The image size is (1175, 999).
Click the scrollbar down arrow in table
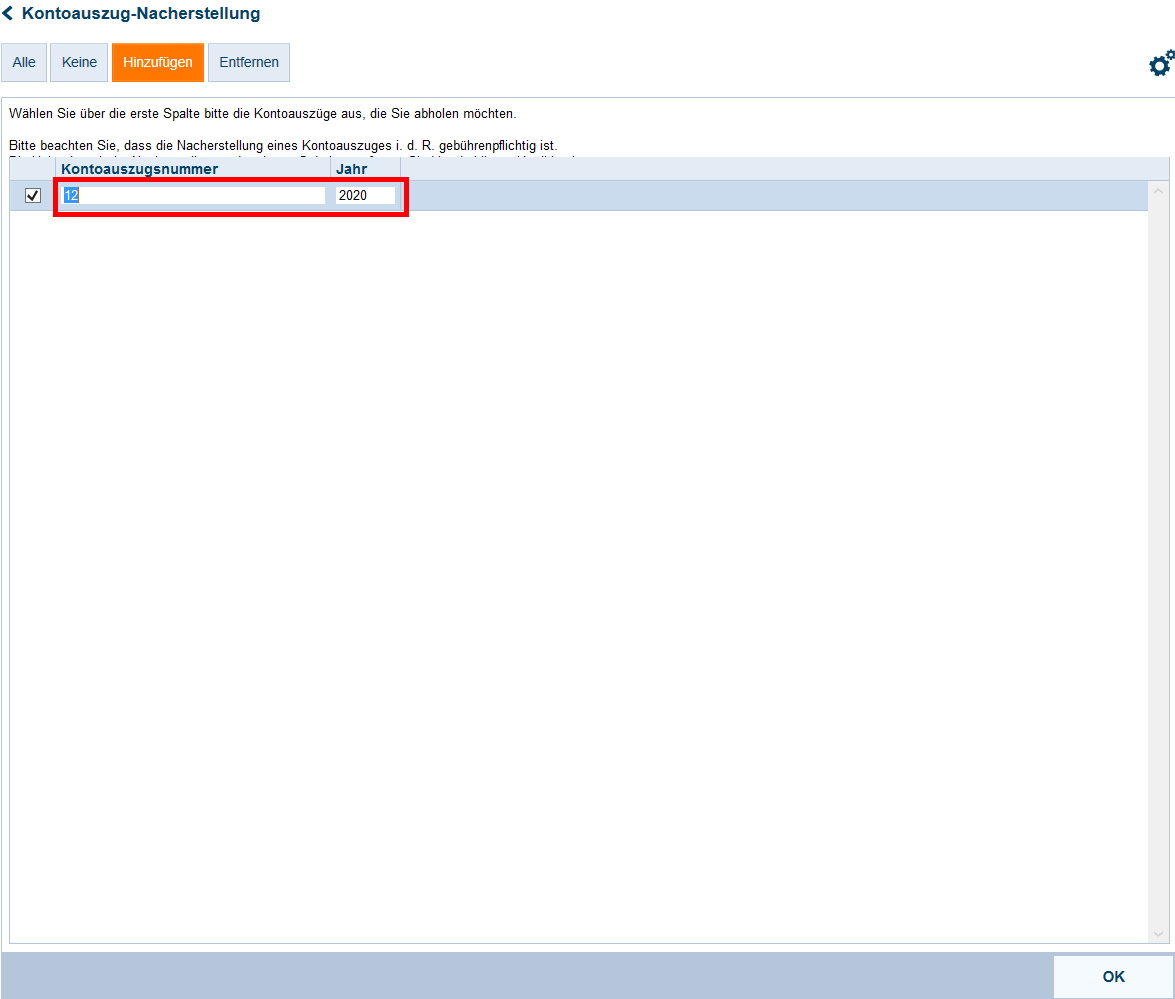pos(1158,934)
